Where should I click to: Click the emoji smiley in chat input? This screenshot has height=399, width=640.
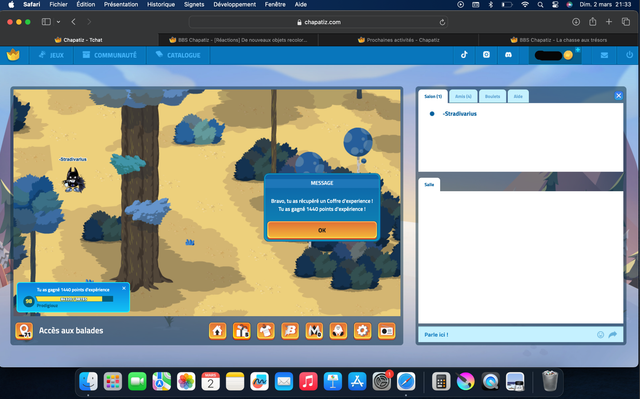click(600, 335)
